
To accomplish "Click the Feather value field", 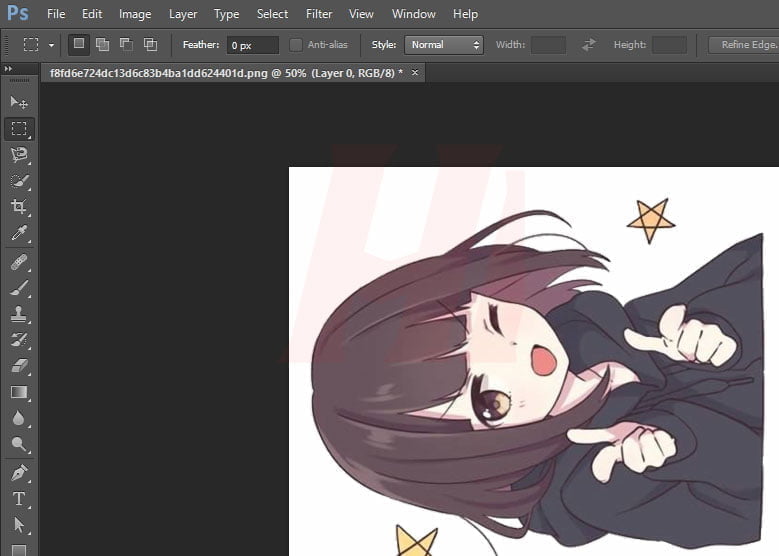I will coord(252,45).
